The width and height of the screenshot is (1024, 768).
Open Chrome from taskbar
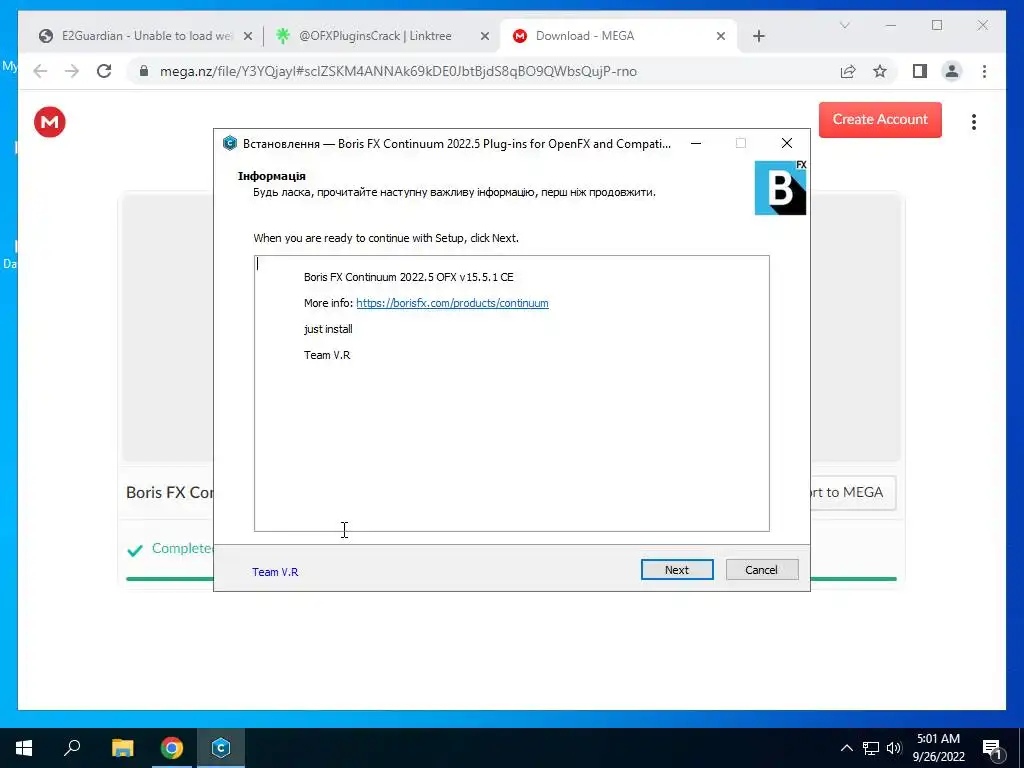tap(172, 748)
